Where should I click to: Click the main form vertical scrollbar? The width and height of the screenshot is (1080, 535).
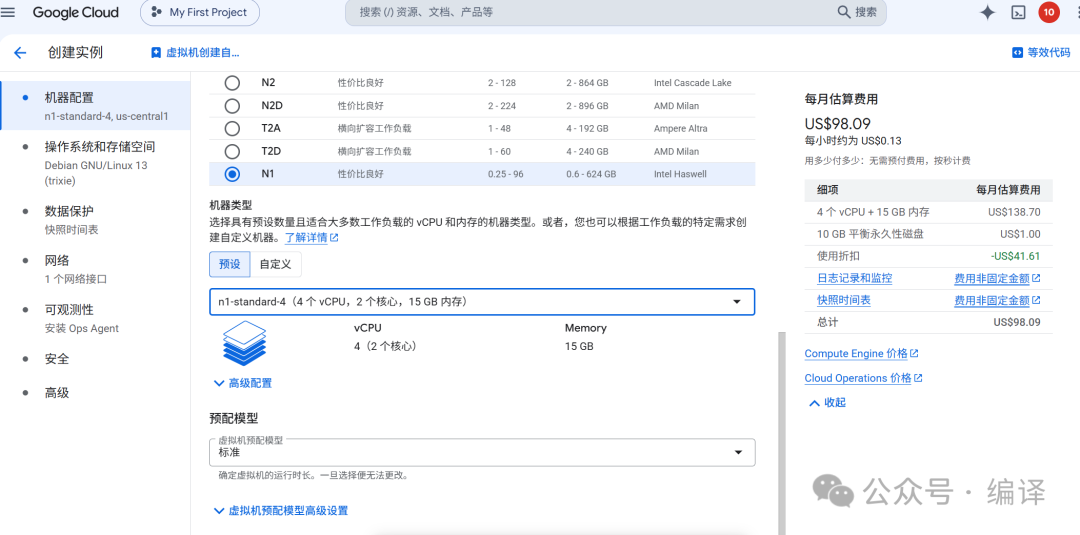tap(781, 434)
